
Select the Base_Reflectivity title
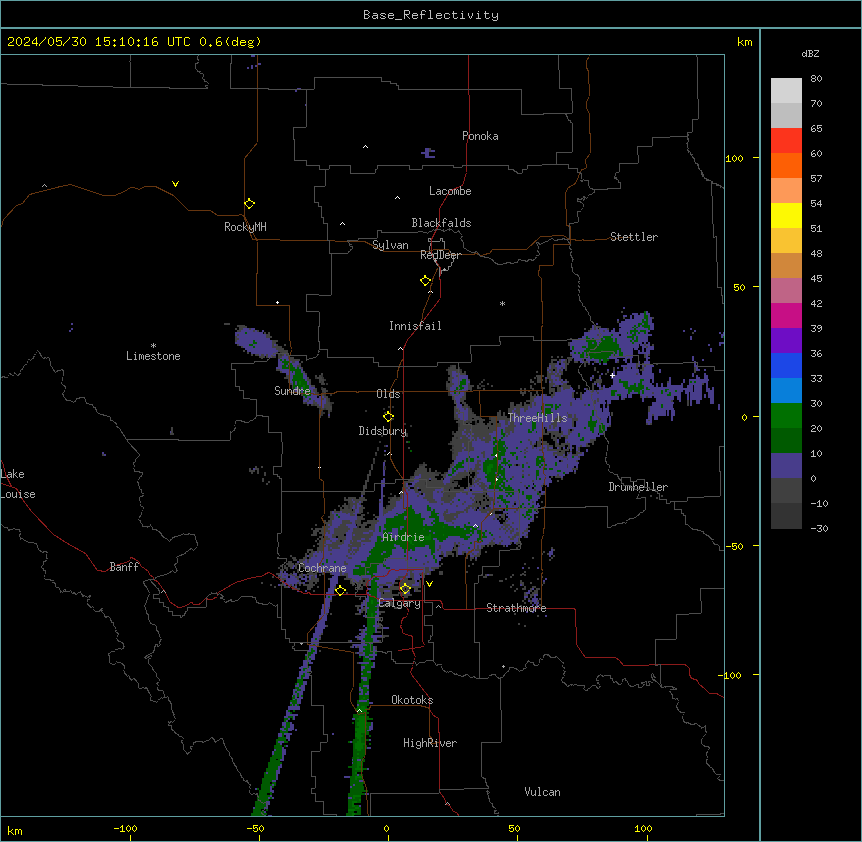coord(431,15)
